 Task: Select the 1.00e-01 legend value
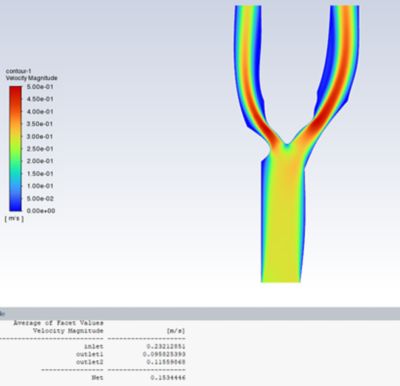[x=40, y=186]
